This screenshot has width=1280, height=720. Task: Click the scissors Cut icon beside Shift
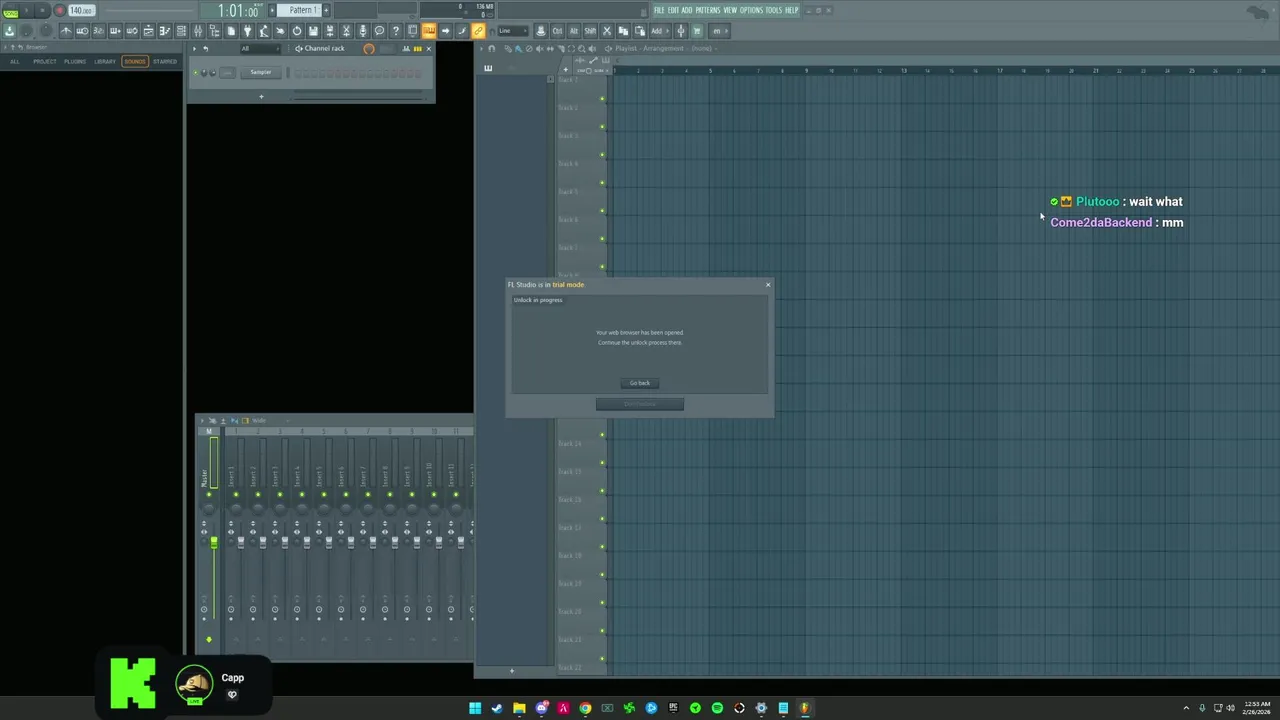[x=607, y=31]
